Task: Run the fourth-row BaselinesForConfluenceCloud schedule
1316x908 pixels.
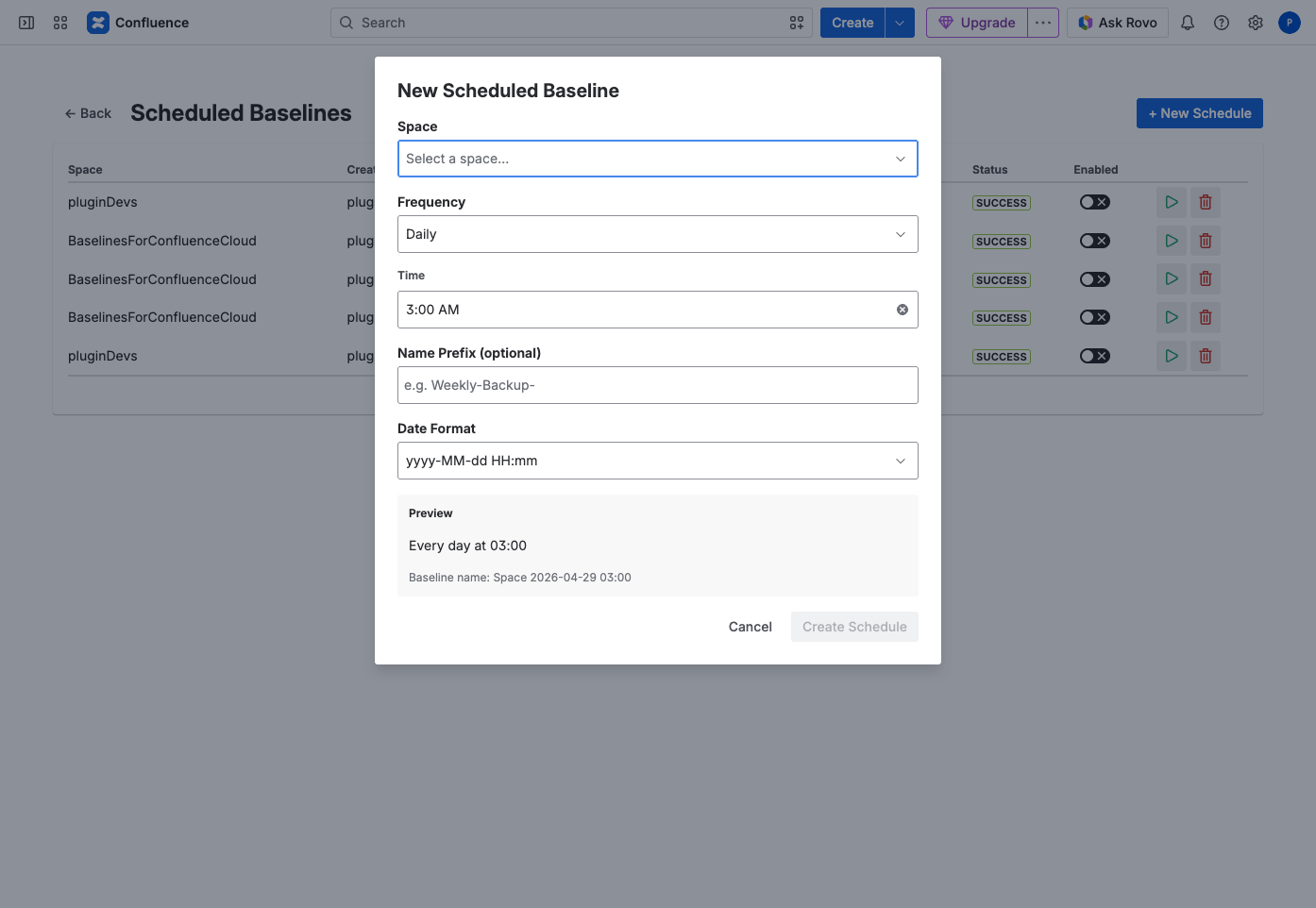Action: (1172, 317)
